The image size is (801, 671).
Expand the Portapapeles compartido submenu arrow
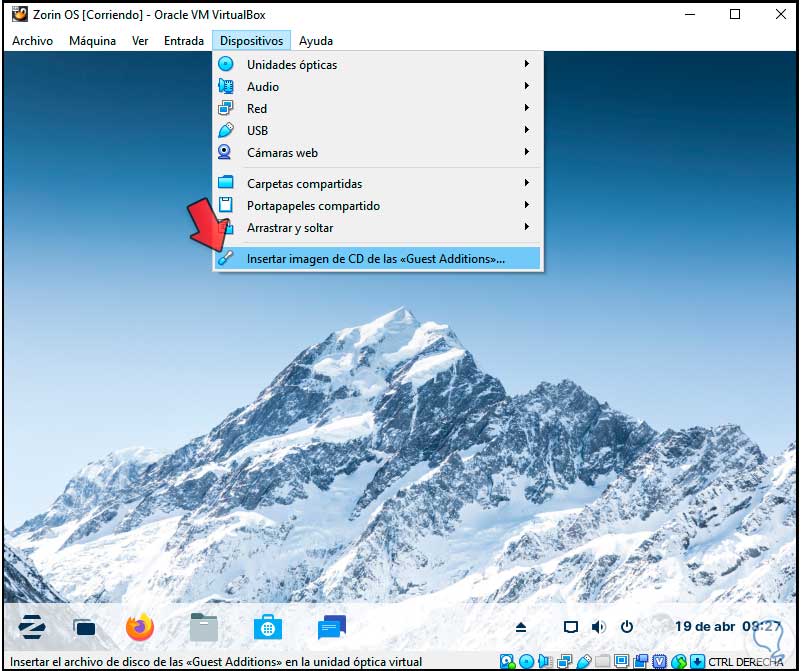[x=526, y=205]
